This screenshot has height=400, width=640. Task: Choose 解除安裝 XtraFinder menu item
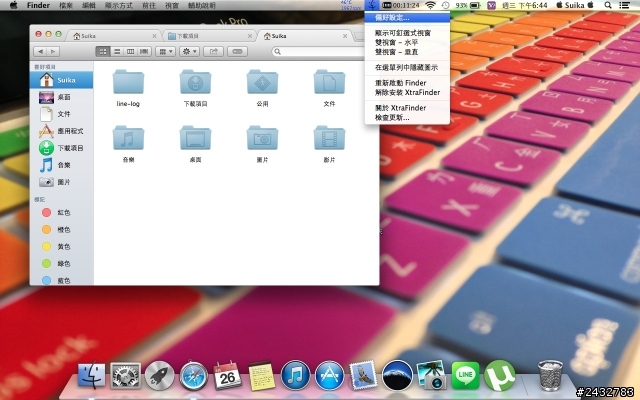407,92
